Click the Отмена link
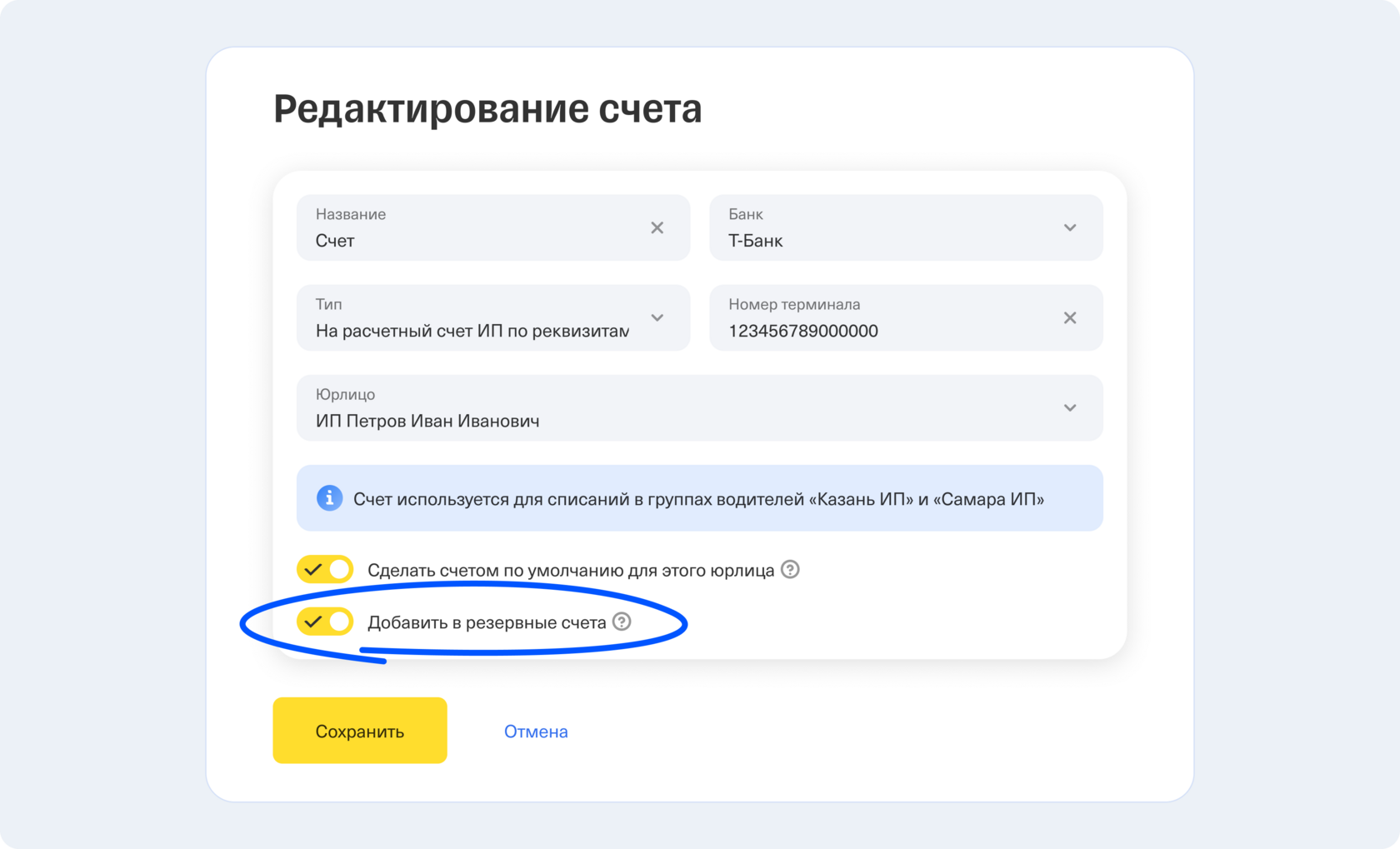The height and width of the screenshot is (849, 1400). pos(536,731)
